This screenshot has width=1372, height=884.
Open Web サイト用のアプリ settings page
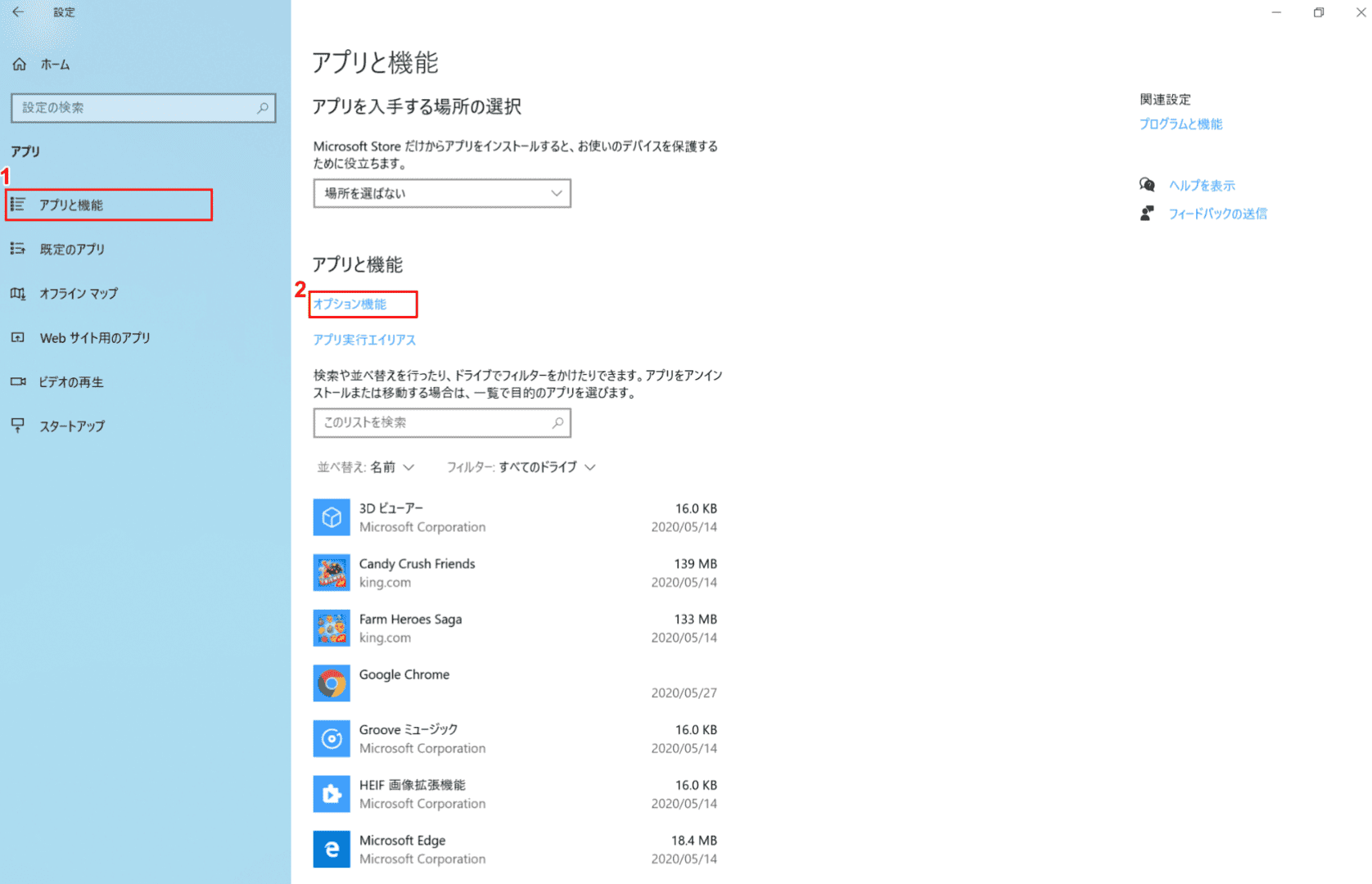pos(95,337)
